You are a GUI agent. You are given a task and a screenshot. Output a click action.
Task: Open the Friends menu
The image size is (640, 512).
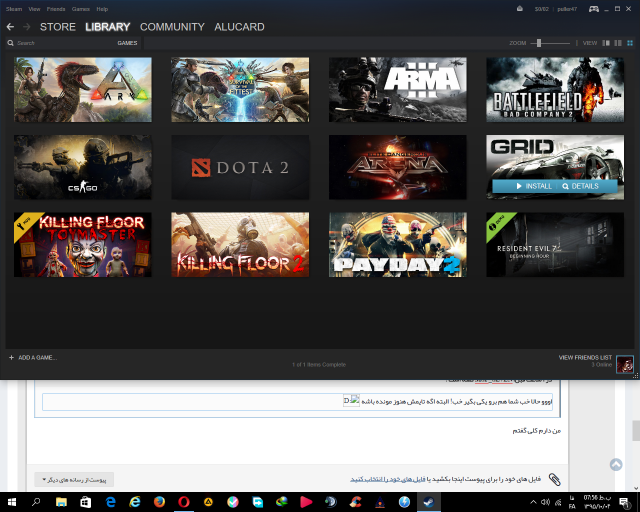click(x=56, y=9)
